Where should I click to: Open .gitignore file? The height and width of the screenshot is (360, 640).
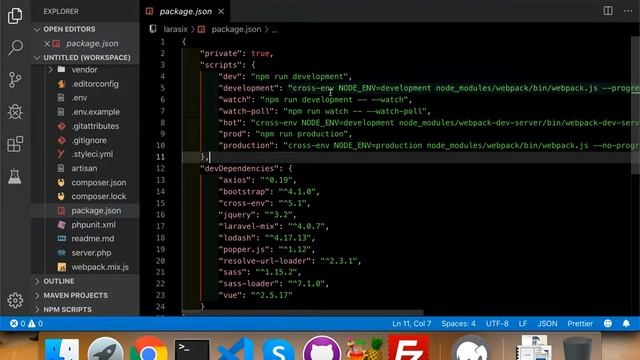(x=89, y=140)
